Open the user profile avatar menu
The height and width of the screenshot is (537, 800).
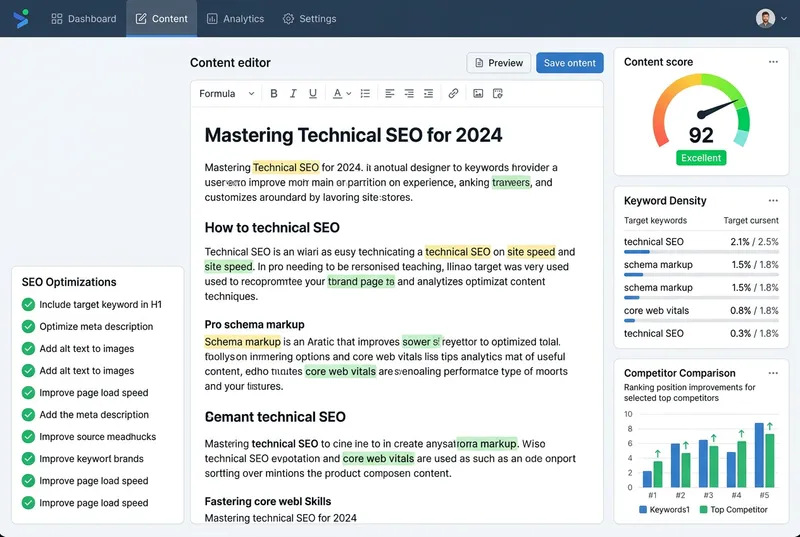coord(766,19)
